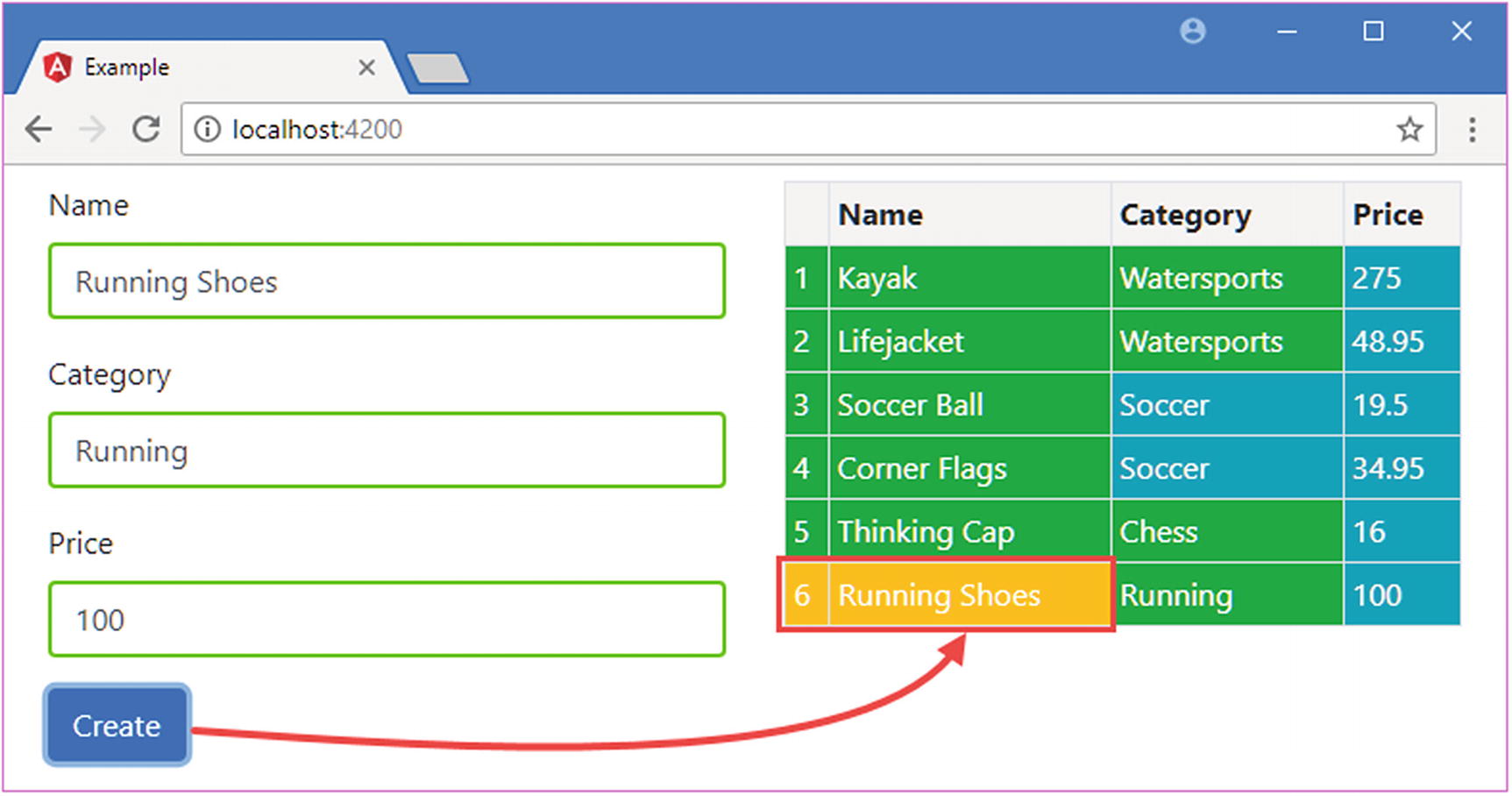Click the Price form label
This screenshot has height=796, width=1512.
pyautogui.click(x=81, y=544)
